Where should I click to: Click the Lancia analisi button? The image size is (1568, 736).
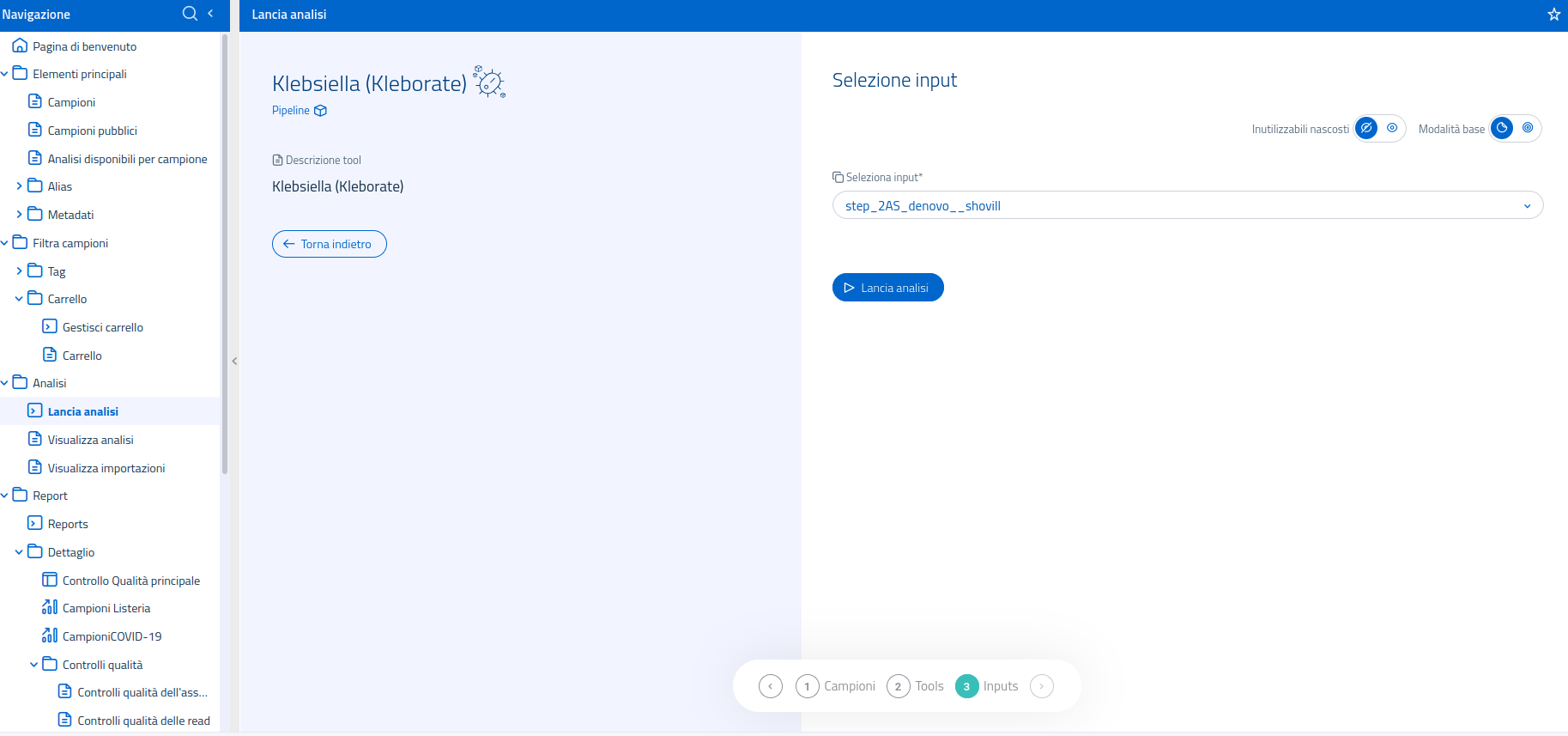[887, 288]
